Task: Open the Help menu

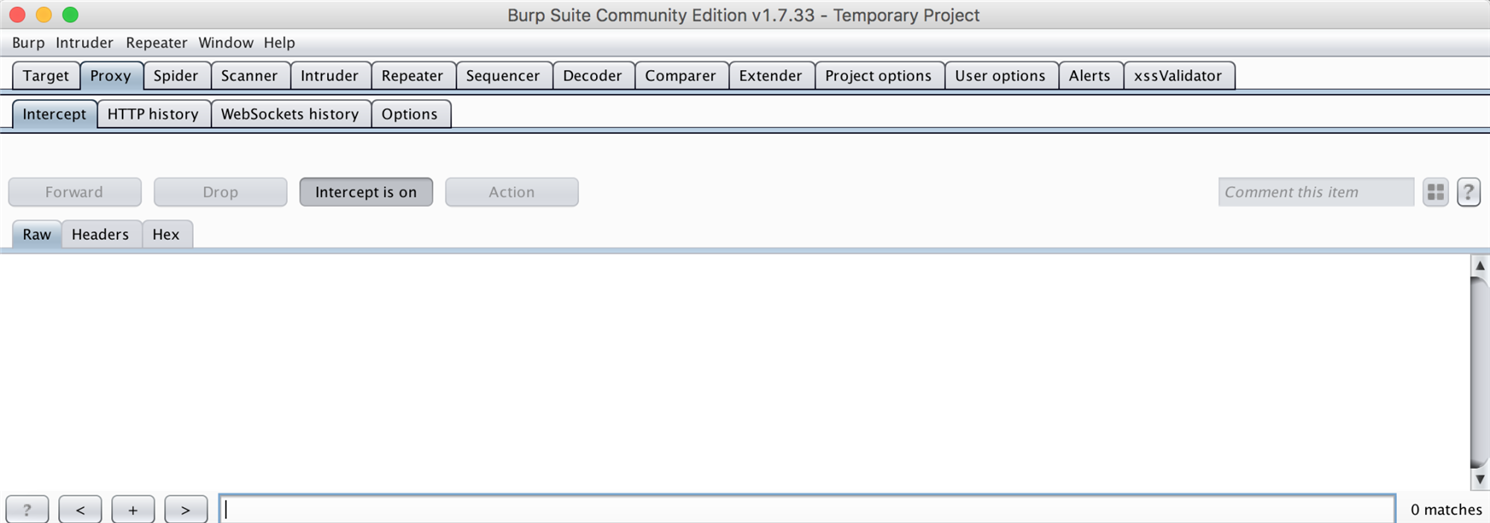Action: (279, 43)
